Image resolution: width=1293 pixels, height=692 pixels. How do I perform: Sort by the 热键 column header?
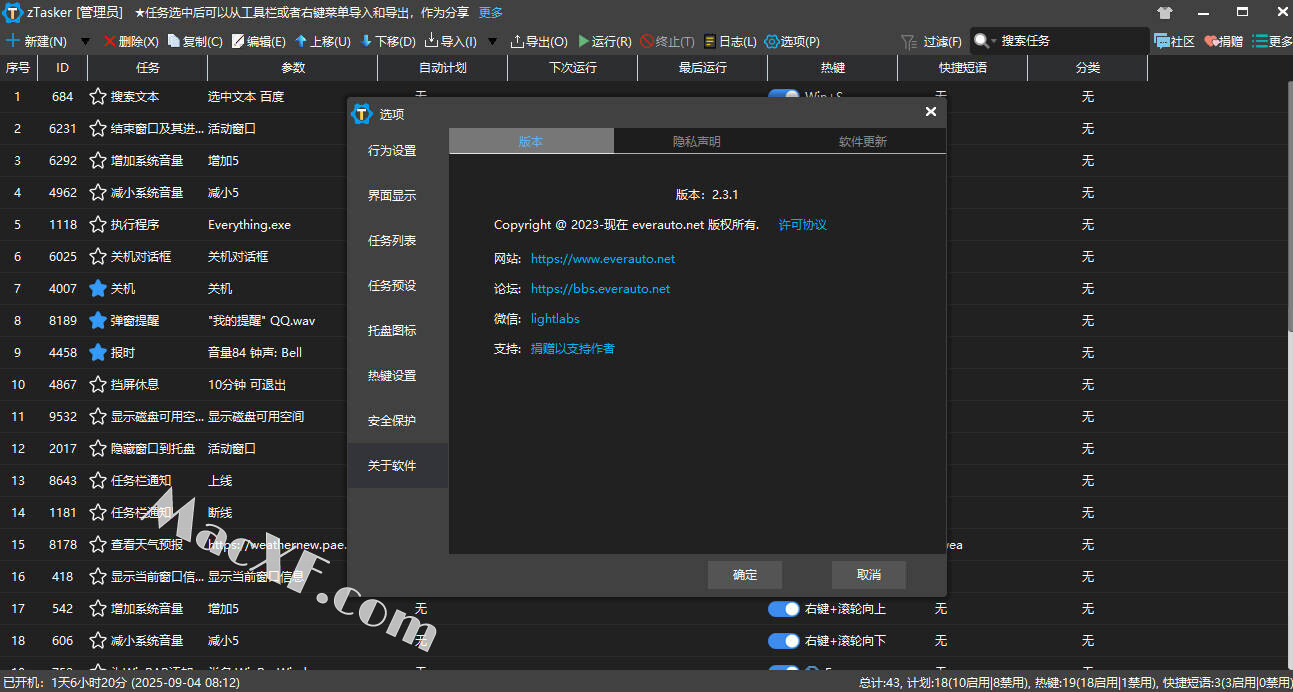833,68
